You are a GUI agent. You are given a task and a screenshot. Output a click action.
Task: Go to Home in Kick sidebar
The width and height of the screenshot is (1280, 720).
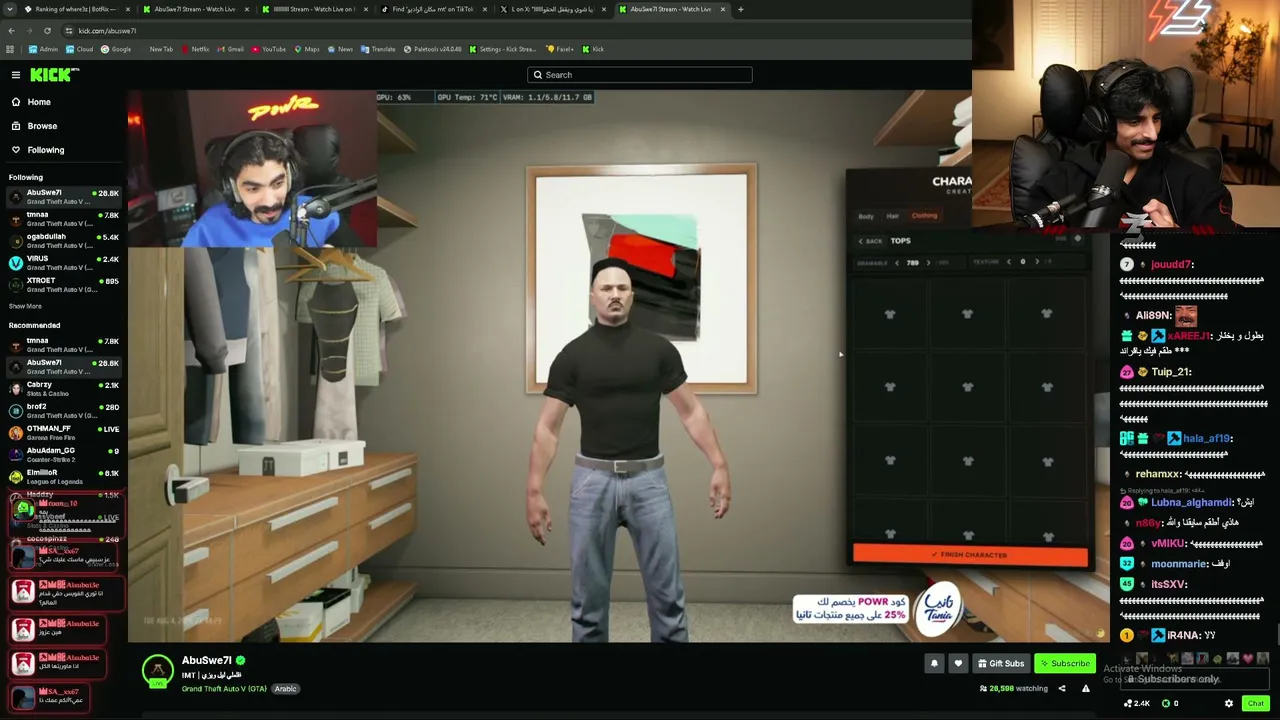tap(39, 102)
